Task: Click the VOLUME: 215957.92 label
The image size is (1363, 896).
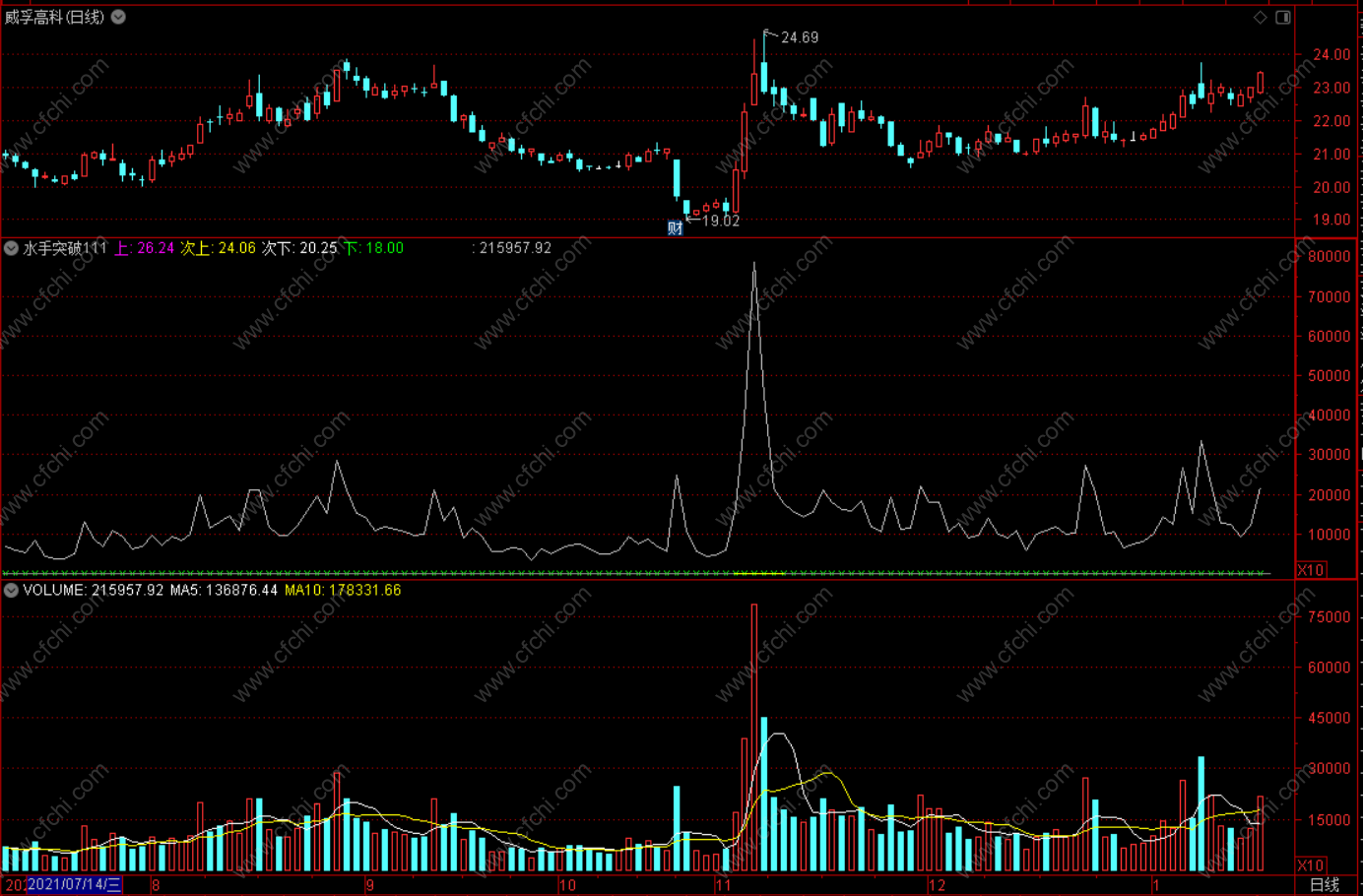Action: [x=94, y=590]
